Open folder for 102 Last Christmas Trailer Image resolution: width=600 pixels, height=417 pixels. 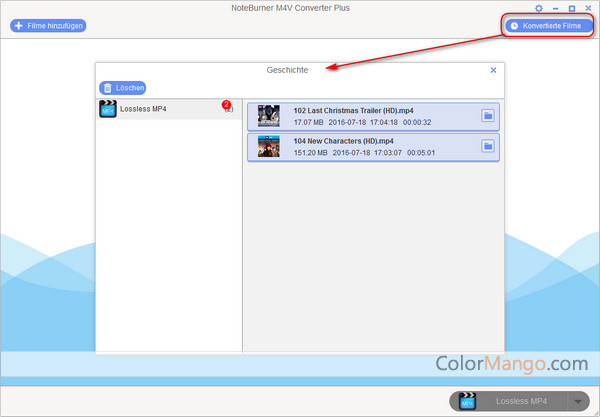click(488, 116)
